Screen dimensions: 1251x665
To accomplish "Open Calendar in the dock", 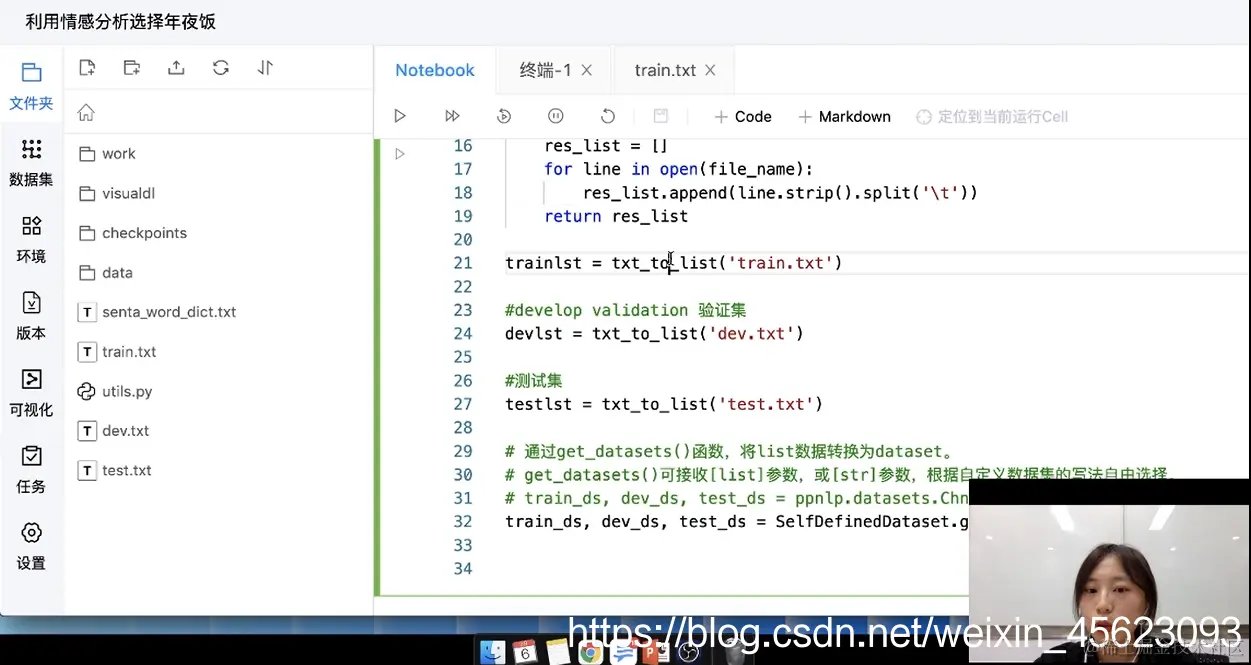I will coord(525,652).
